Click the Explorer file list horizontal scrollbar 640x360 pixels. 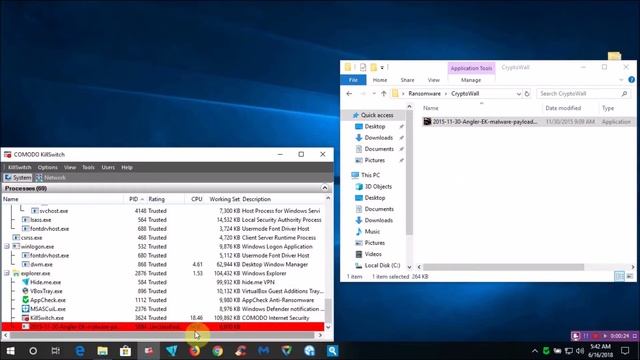pyautogui.click(x=503, y=267)
